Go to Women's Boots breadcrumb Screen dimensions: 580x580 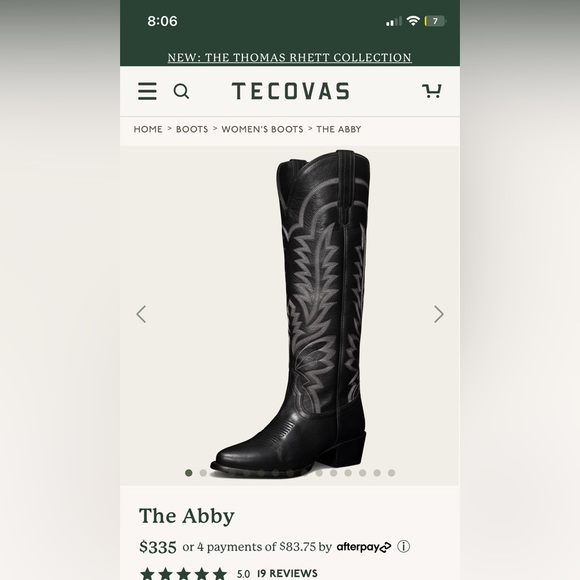click(262, 129)
